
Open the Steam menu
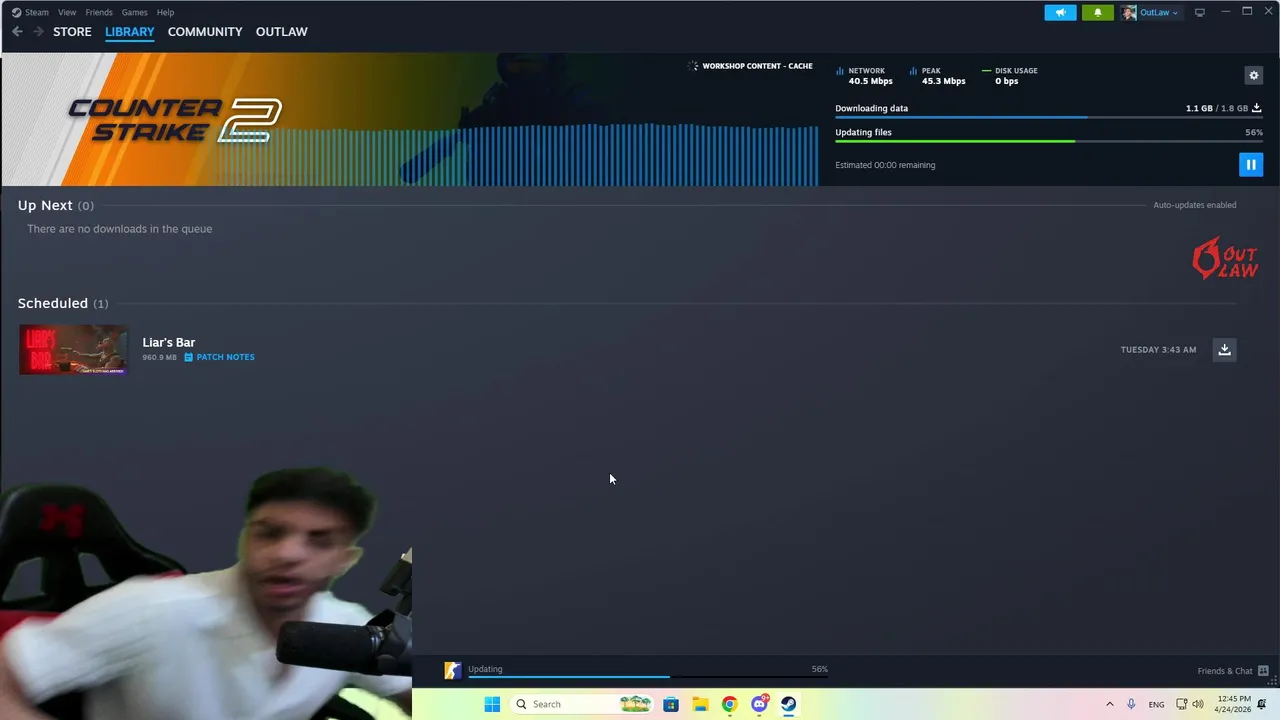tap(29, 12)
